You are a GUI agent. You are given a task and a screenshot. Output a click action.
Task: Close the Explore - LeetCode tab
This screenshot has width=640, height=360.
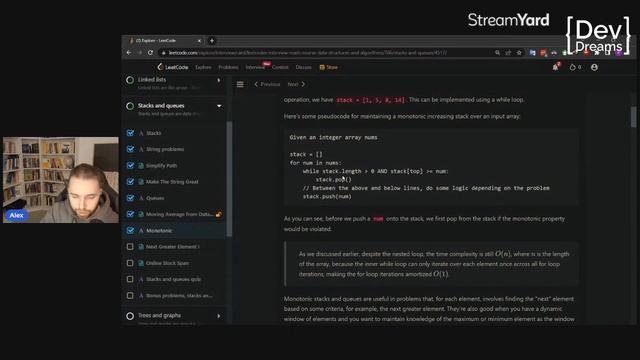pos(199,40)
